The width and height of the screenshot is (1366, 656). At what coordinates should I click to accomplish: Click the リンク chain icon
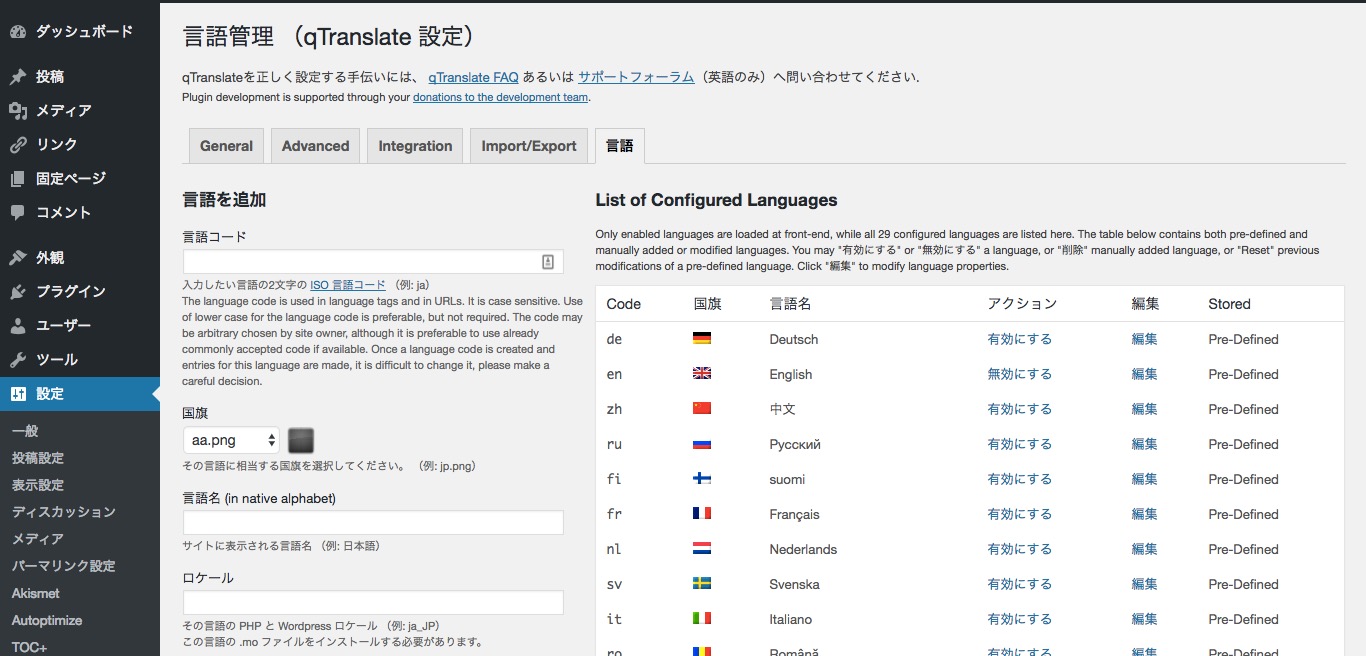tap(18, 144)
